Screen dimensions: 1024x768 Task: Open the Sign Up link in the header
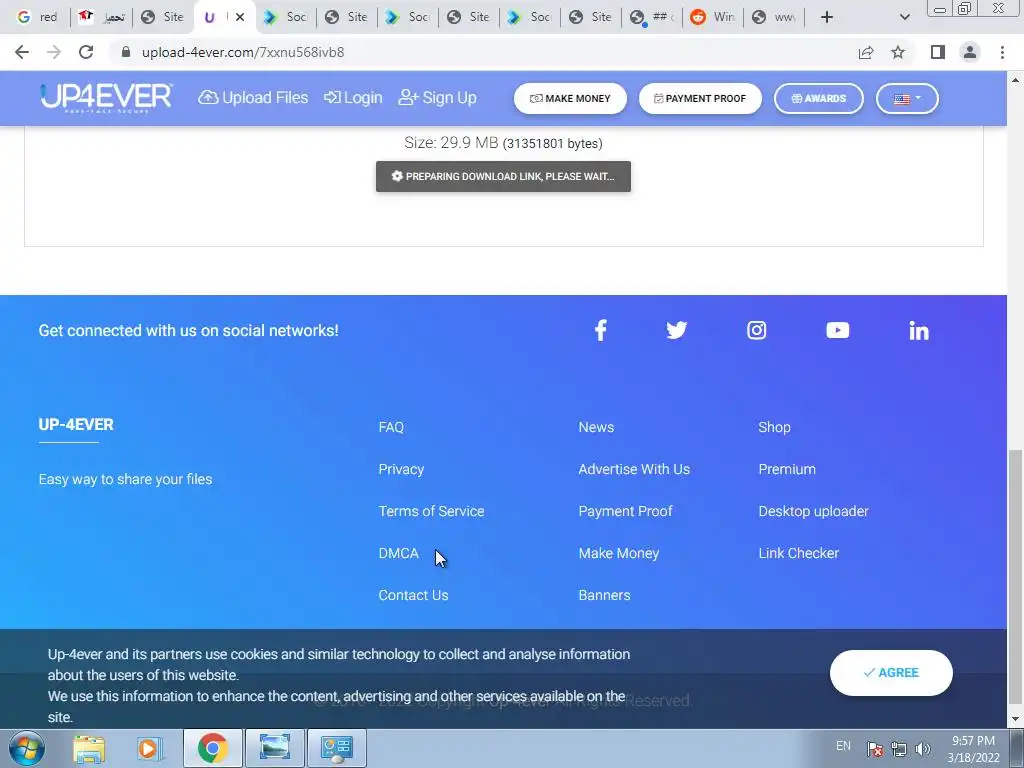(438, 98)
